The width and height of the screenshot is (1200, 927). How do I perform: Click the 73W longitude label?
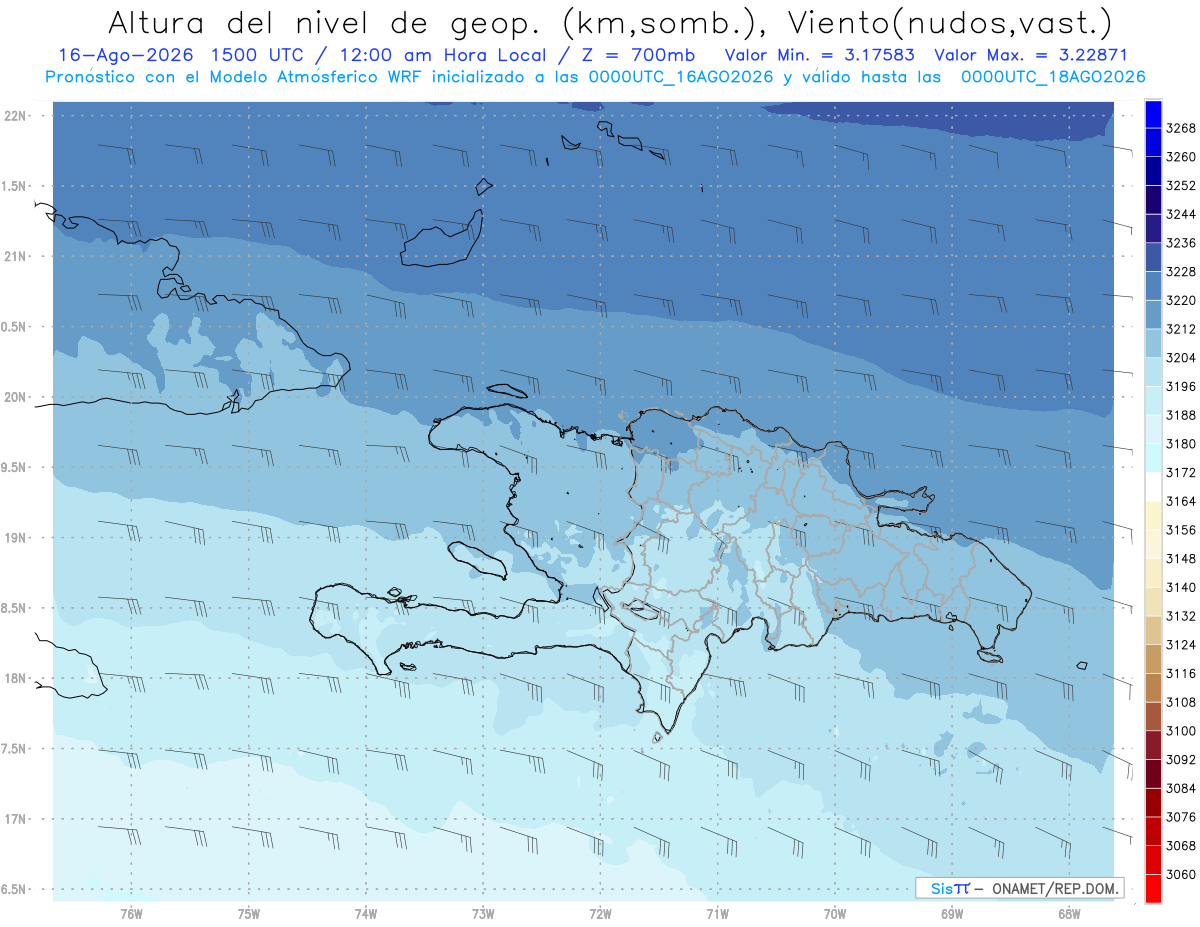(483, 914)
